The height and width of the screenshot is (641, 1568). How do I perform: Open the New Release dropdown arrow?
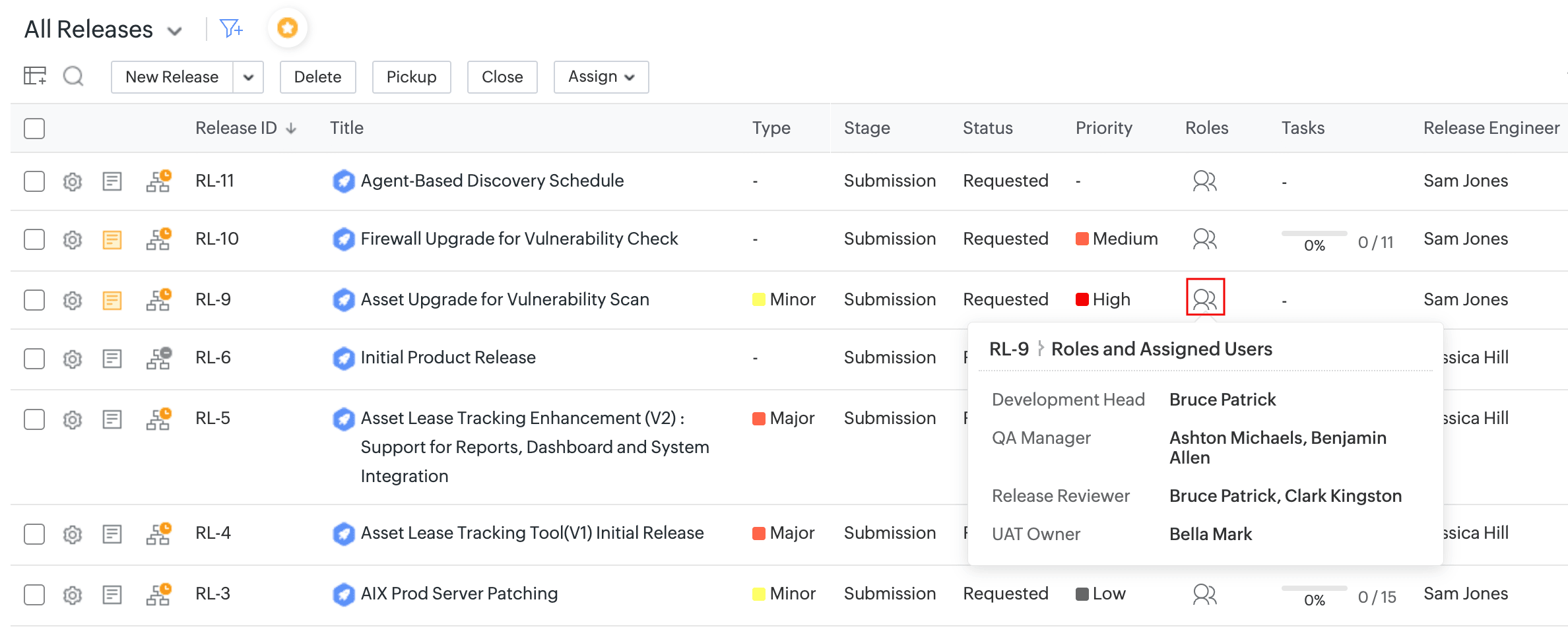pyautogui.click(x=248, y=77)
